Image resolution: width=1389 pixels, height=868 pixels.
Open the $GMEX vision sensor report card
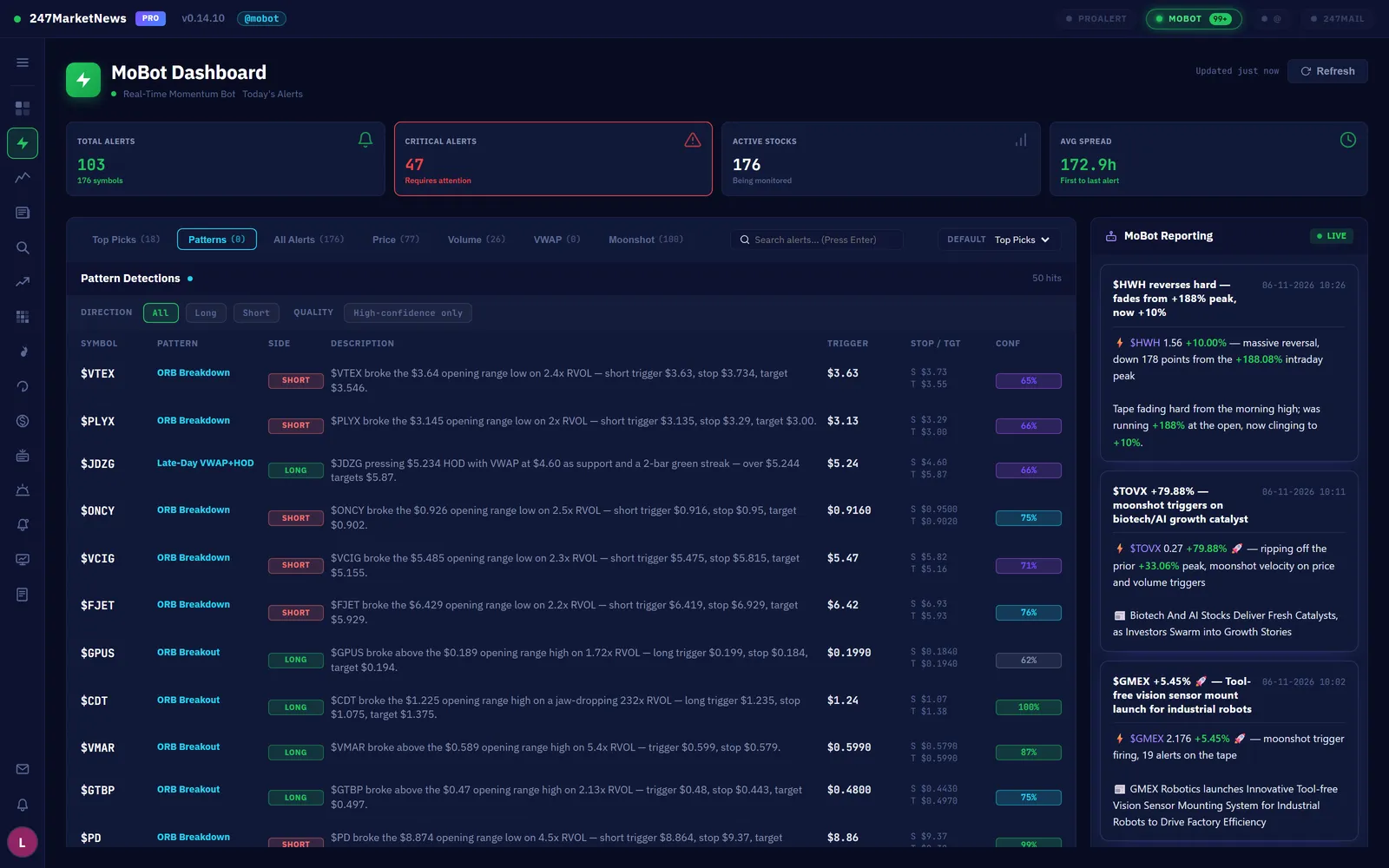tap(1228, 751)
